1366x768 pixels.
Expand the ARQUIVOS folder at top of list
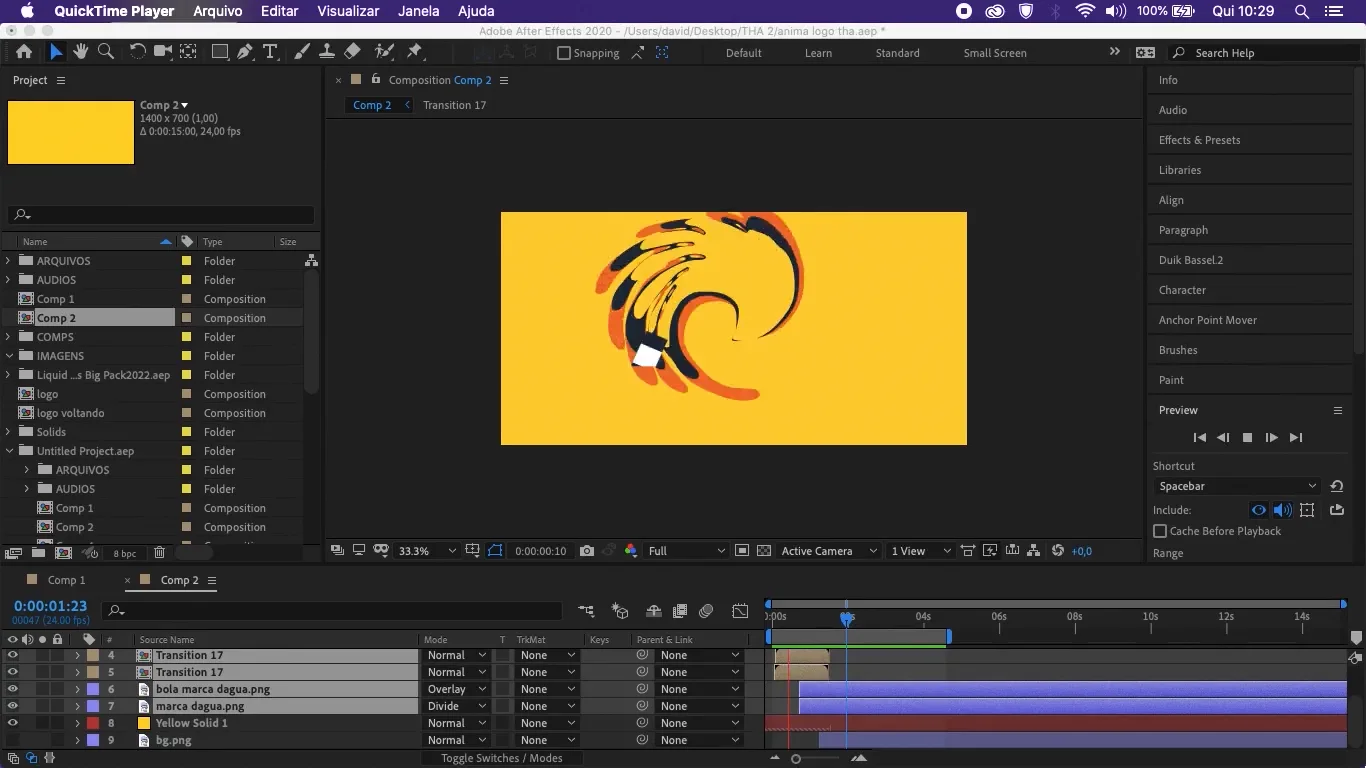click(8, 261)
